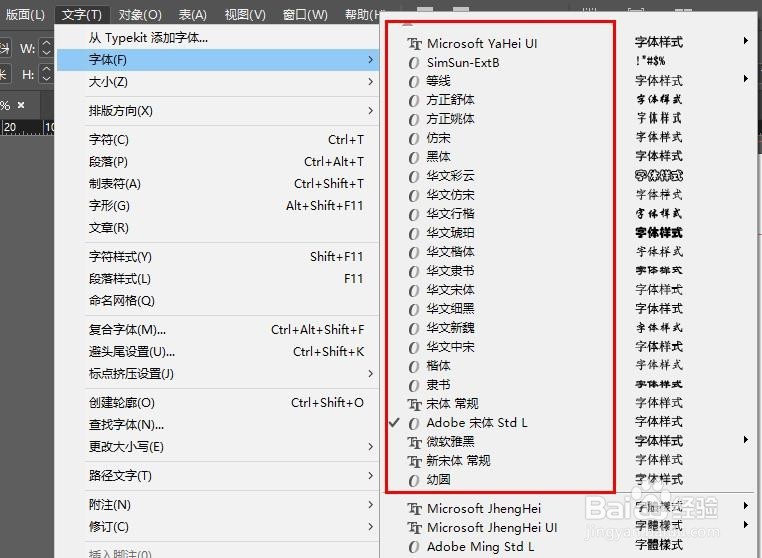The width and height of the screenshot is (762, 558).
Task: Open 查找字体(N) dialog
Action: pos(217,424)
